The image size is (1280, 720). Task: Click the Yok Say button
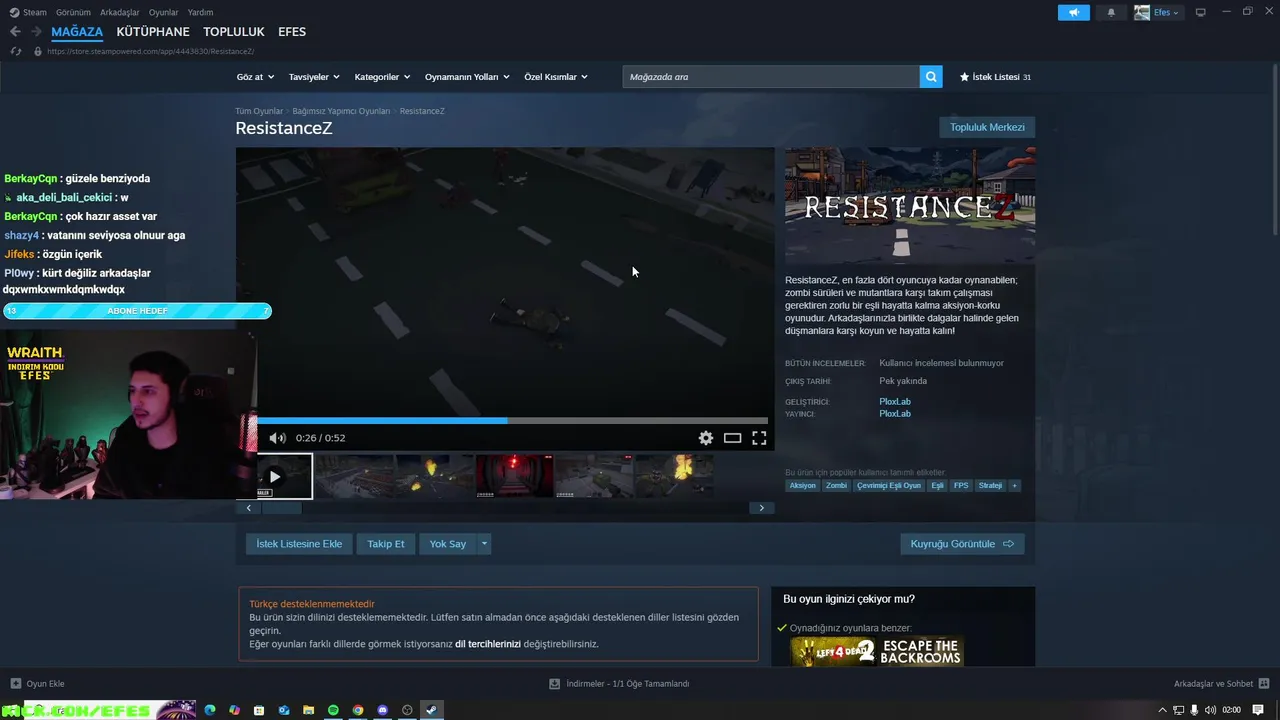click(448, 544)
